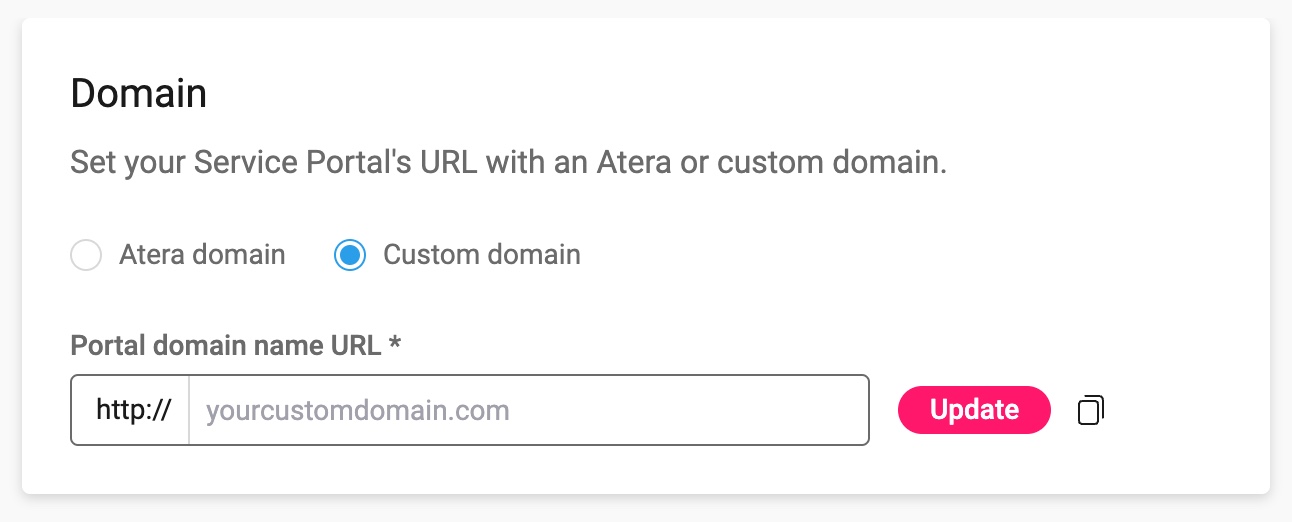Click the pink Update button

(974, 410)
